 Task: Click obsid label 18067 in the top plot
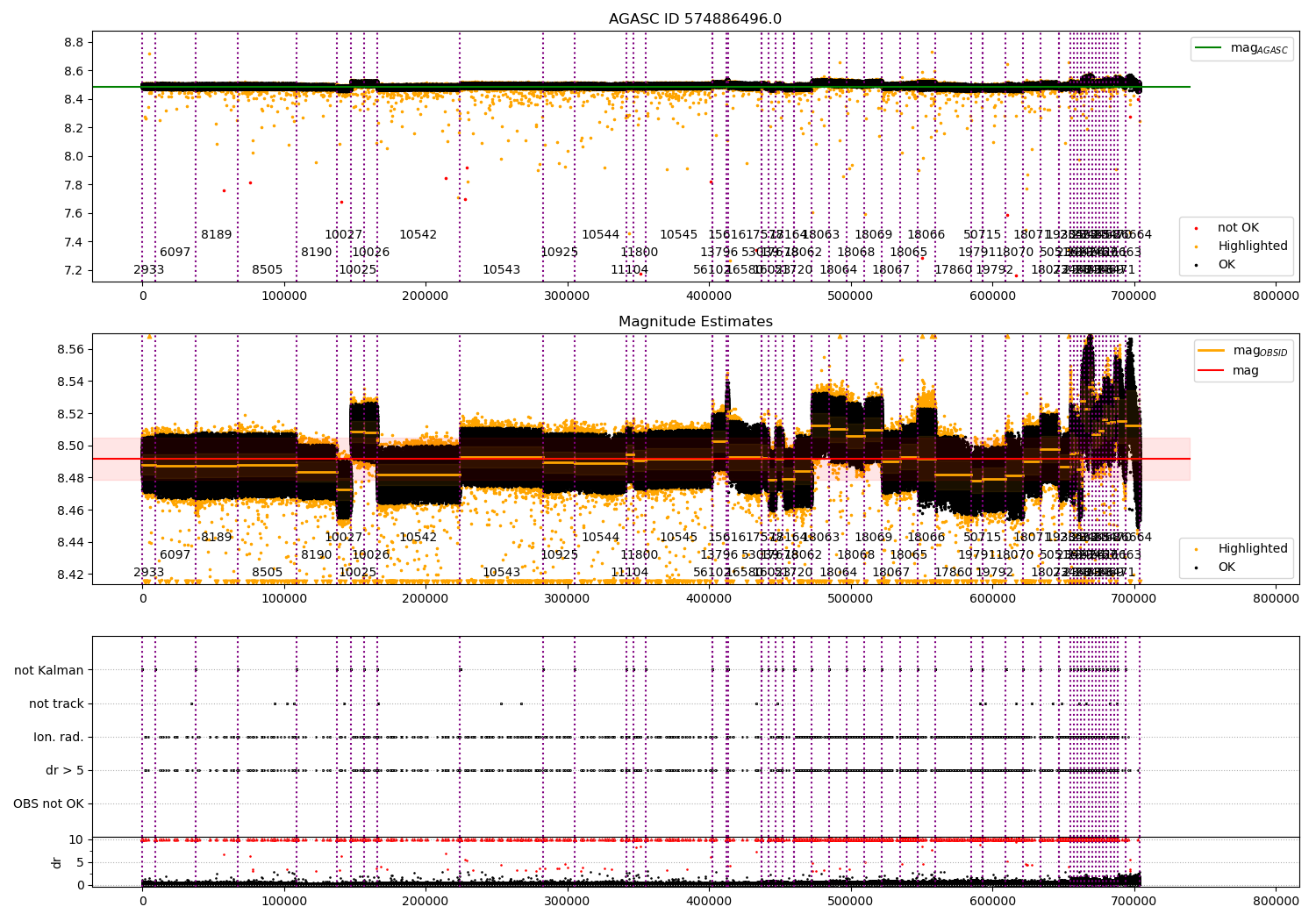(x=891, y=270)
